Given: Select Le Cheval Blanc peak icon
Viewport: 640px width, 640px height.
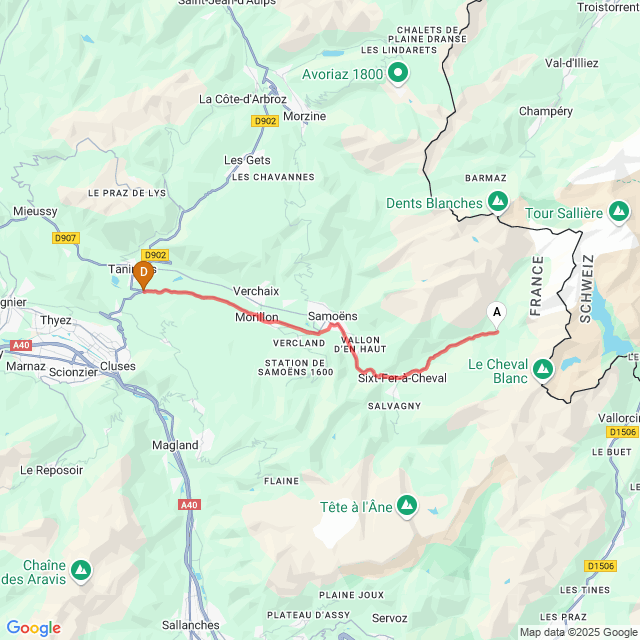Looking at the screenshot, I should click(543, 370).
